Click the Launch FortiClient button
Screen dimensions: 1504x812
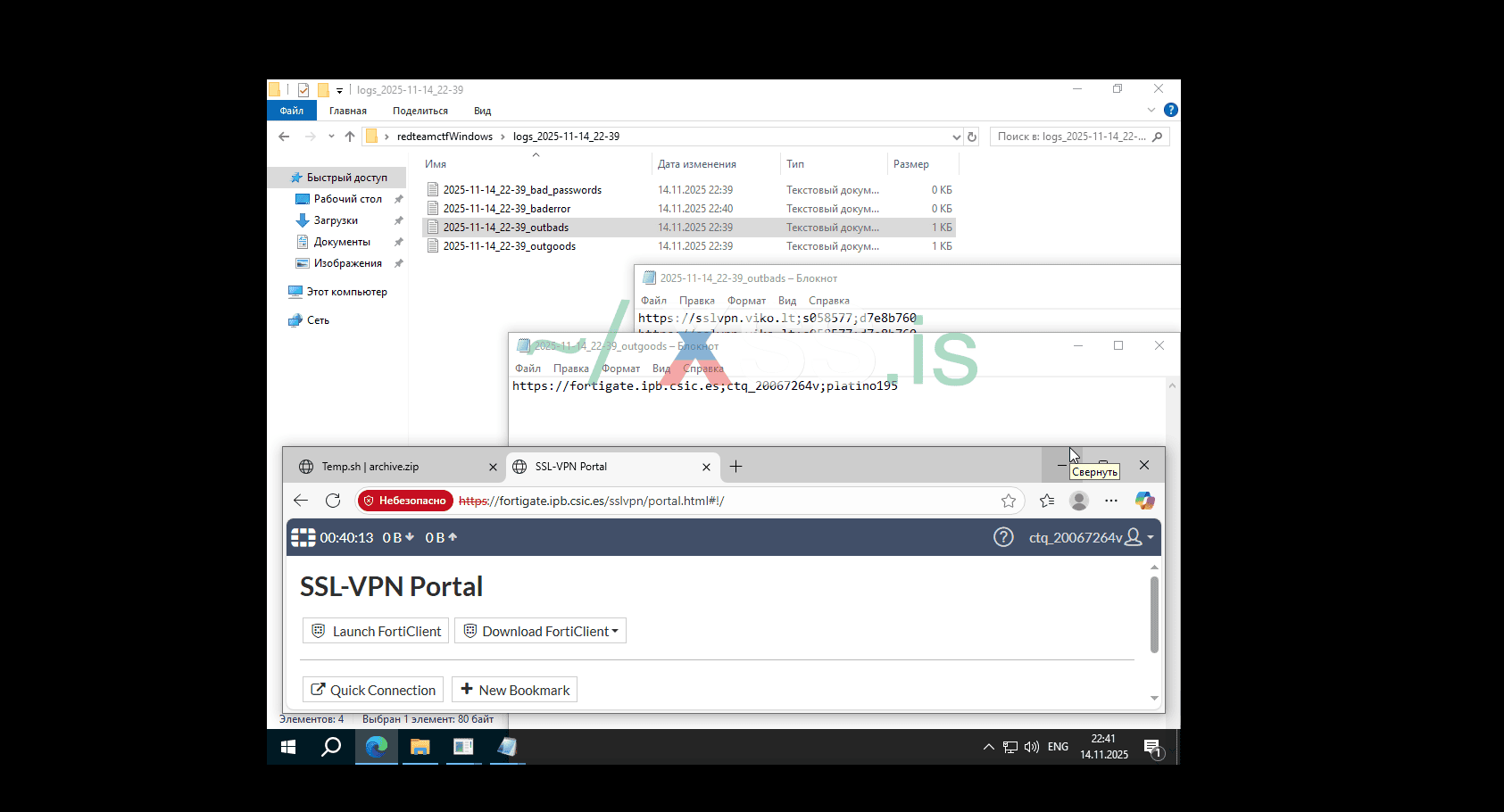click(x=376, y=631)
